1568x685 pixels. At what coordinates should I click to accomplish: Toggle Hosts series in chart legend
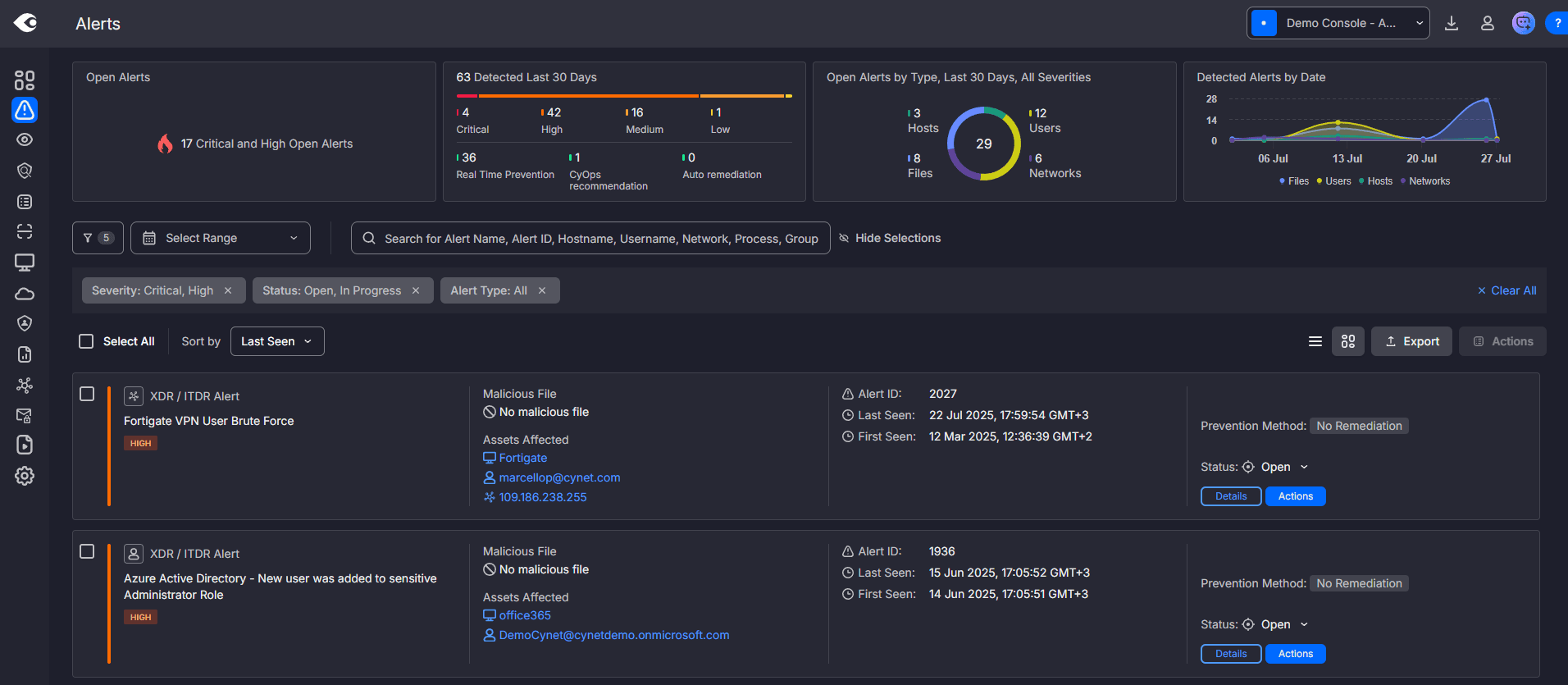(1375, 181)
